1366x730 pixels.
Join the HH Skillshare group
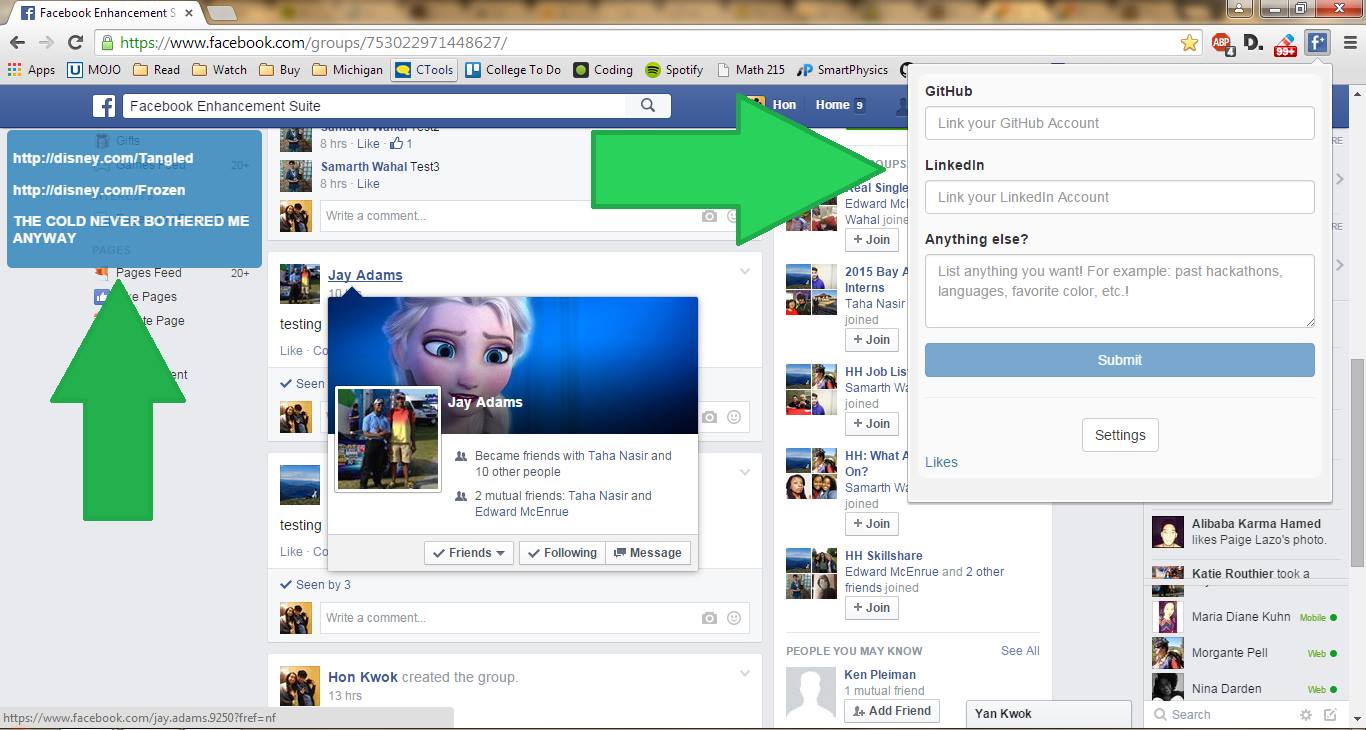(x=871, y=607)
